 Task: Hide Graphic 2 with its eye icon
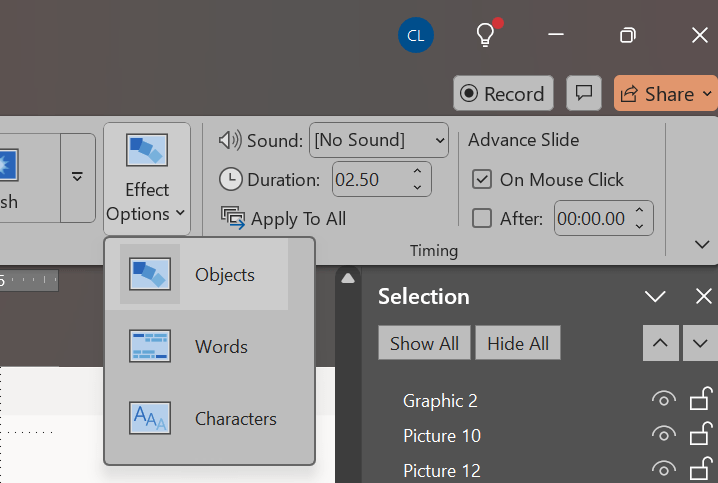tap(664, 399)
